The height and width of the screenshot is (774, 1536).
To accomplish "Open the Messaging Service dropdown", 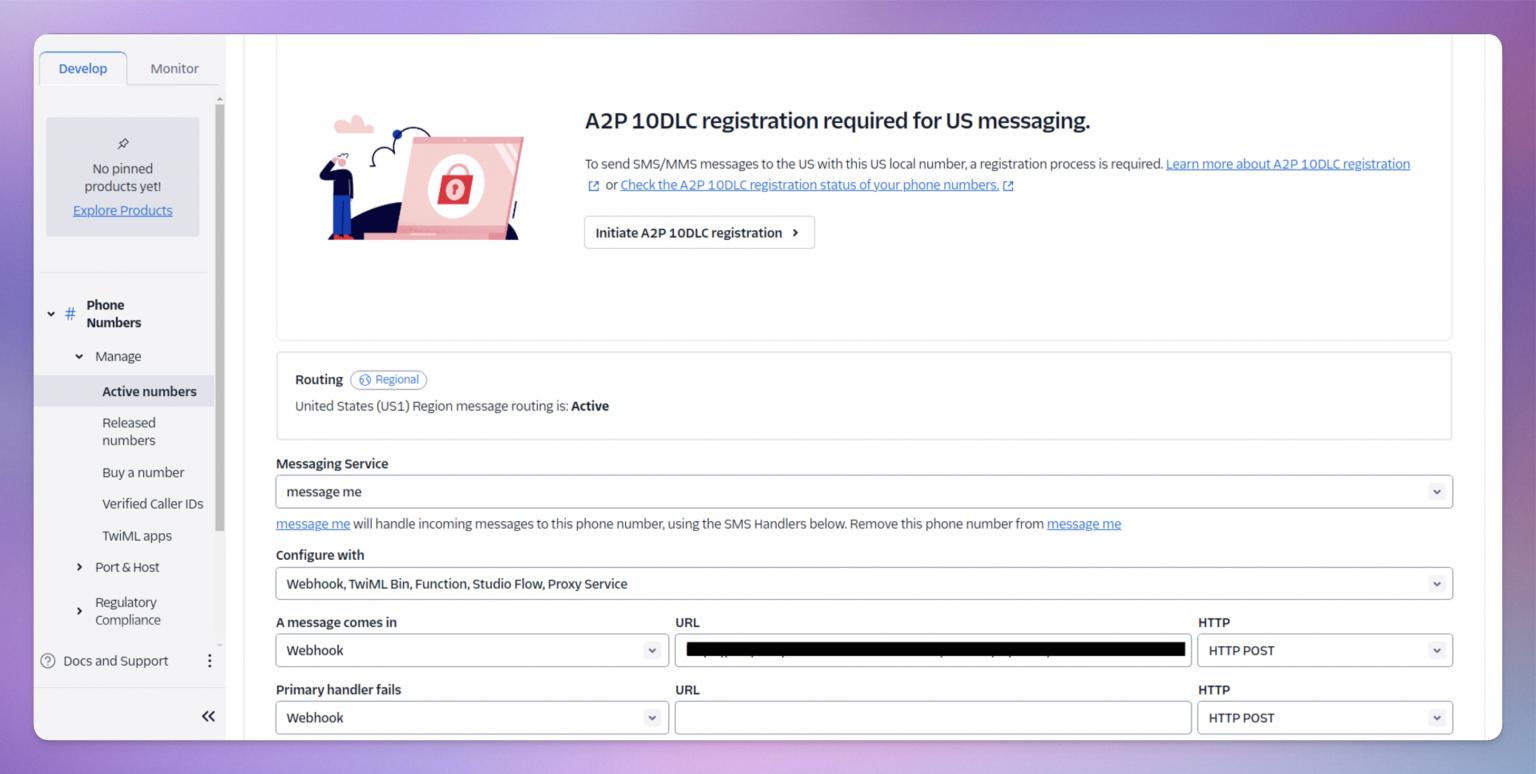I will tap(1438, 491).
